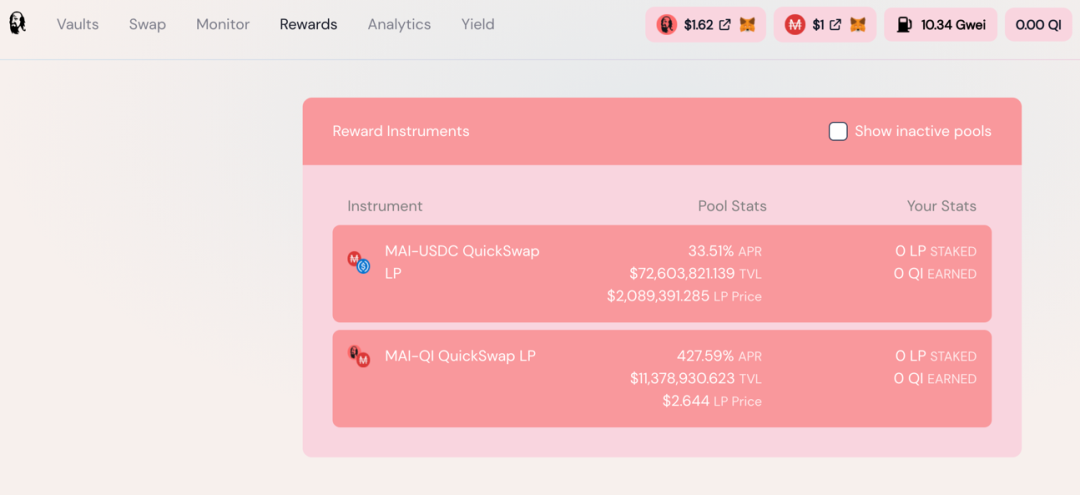This screenshot has width=1080, height=495.
Task: Switch to the Monitor tab
Action: click(x=223, y=25)
